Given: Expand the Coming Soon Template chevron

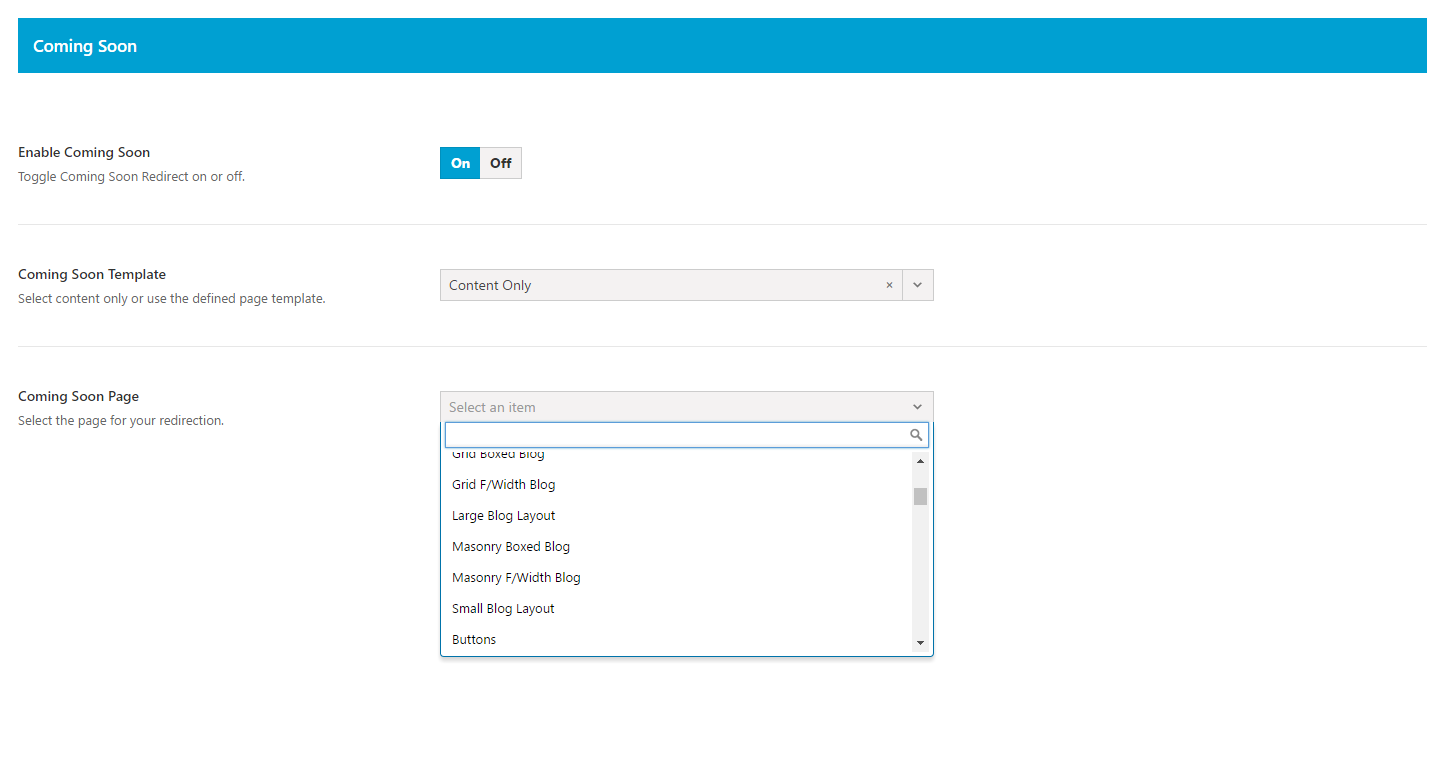Looking at the screenshot, I should pyautogui.click(x=917, y=285).
